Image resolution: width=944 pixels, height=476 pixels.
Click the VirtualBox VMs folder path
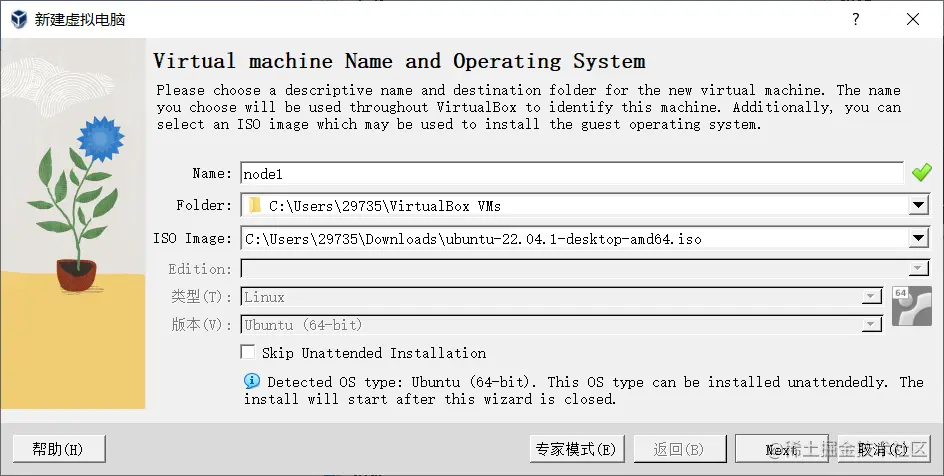click(385, 206)
